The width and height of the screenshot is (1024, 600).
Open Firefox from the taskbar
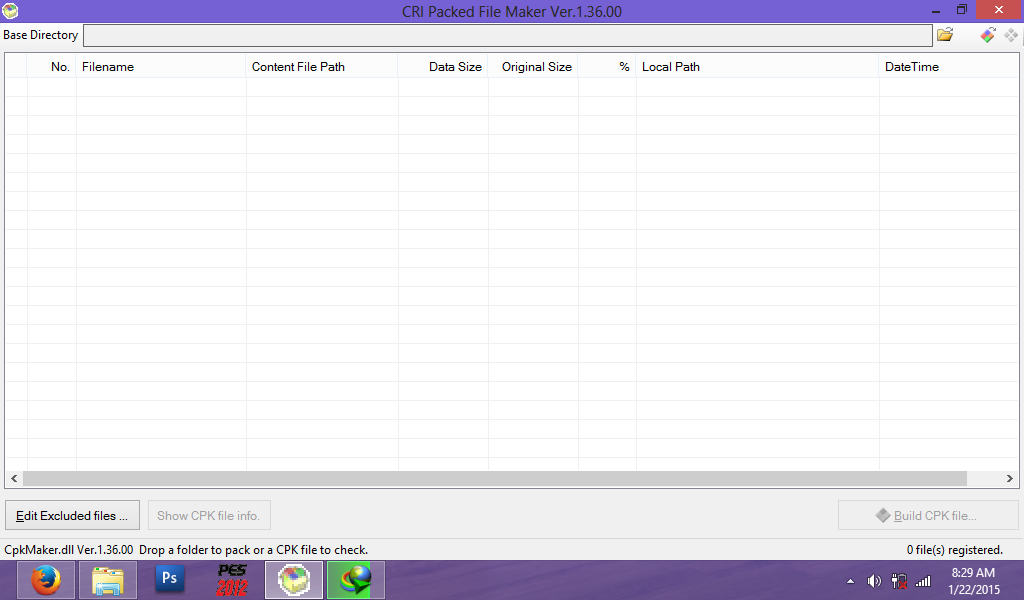[46, 580]
